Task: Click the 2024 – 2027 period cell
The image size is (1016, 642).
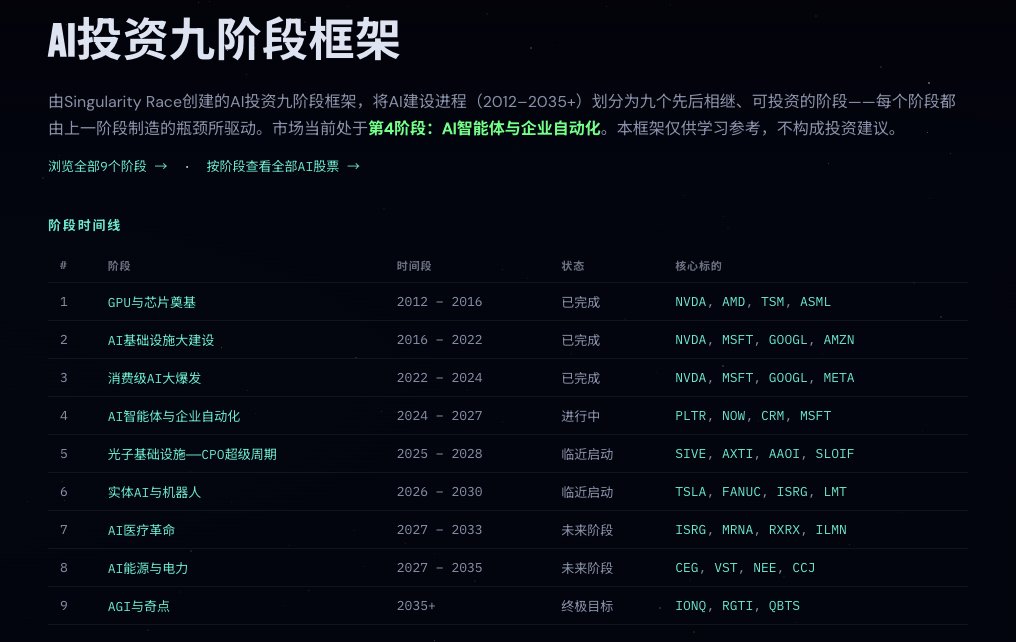Action: (x=439, y=416)
